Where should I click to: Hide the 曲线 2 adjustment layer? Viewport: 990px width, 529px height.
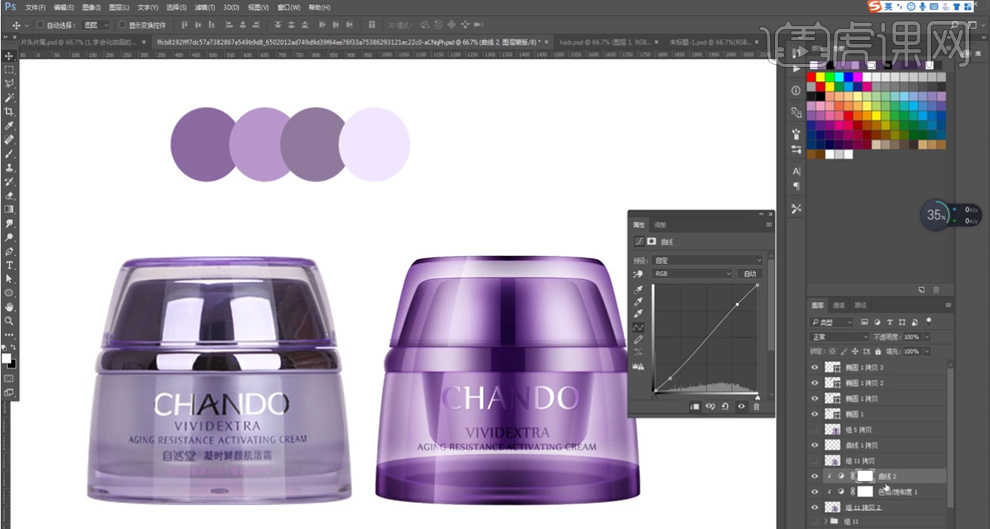click(x=814, y=476)
